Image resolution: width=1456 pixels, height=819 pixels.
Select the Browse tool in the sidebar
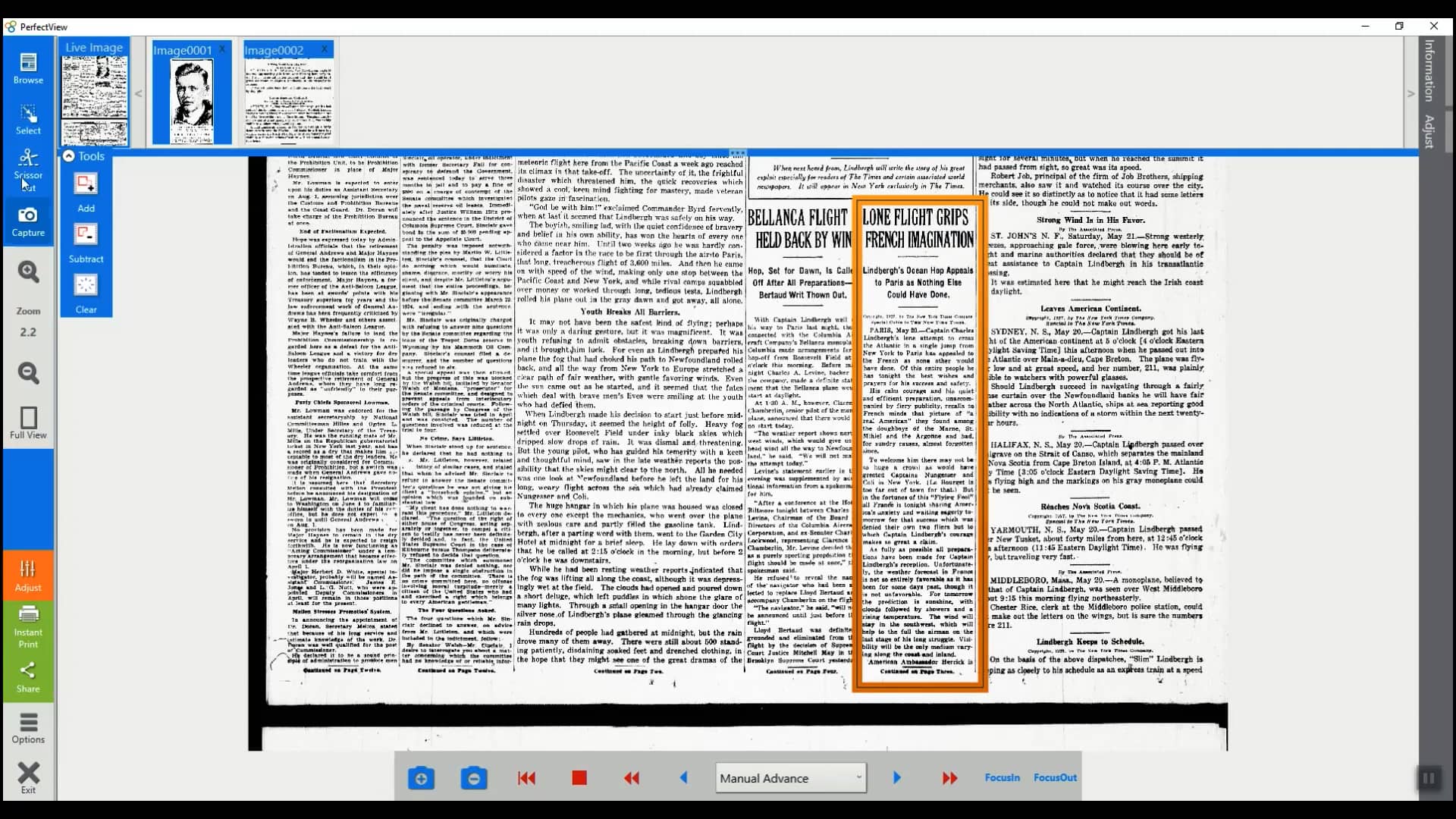[28, 68]
